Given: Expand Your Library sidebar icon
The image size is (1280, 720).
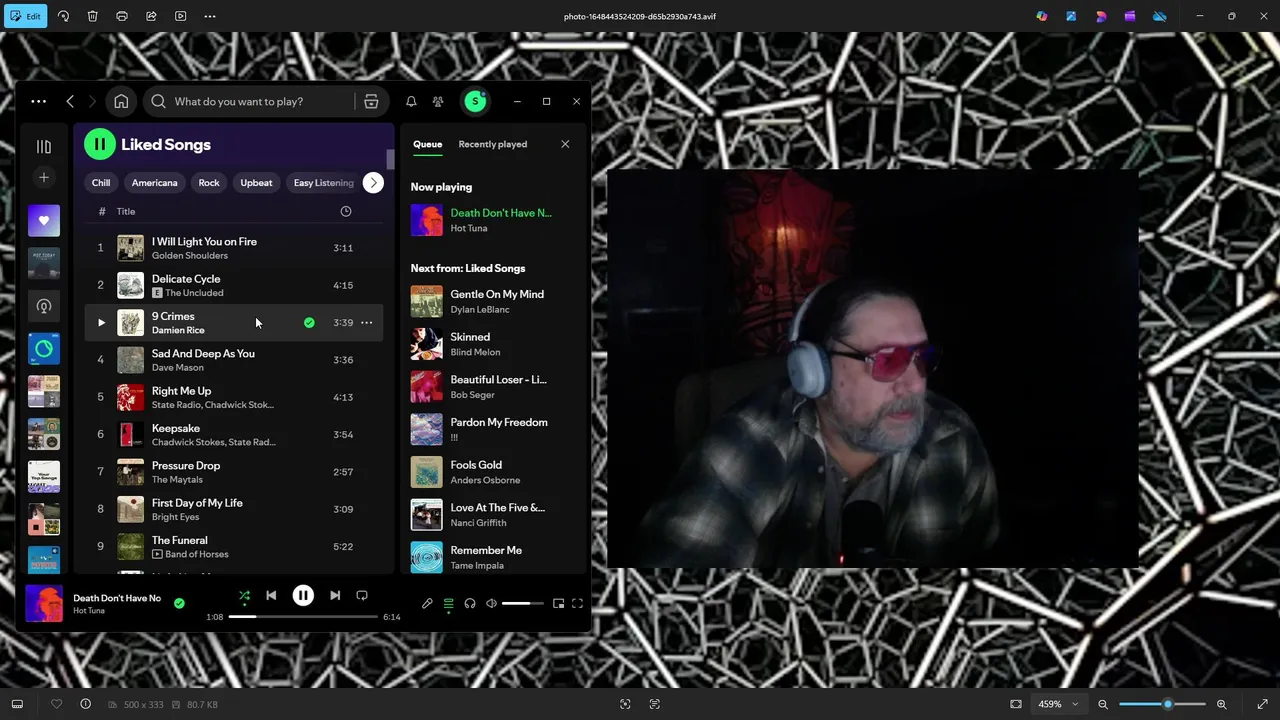Looking at the screenshot, I should tap(44, 146).
